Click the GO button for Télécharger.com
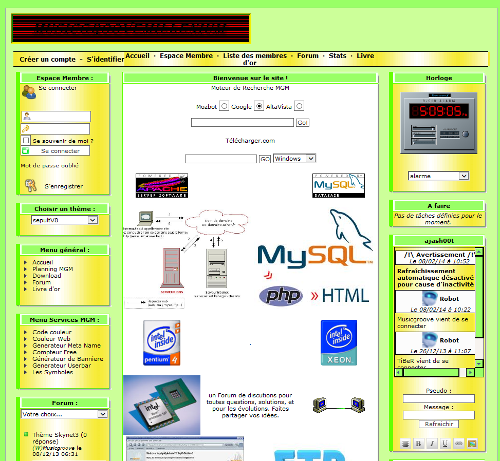 pyautogui.click(x=265, y=159)
